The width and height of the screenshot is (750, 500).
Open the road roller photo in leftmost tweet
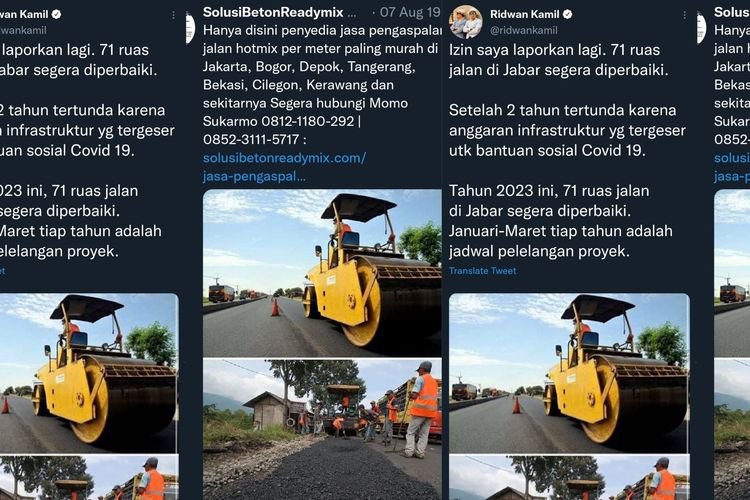point(89,373)
